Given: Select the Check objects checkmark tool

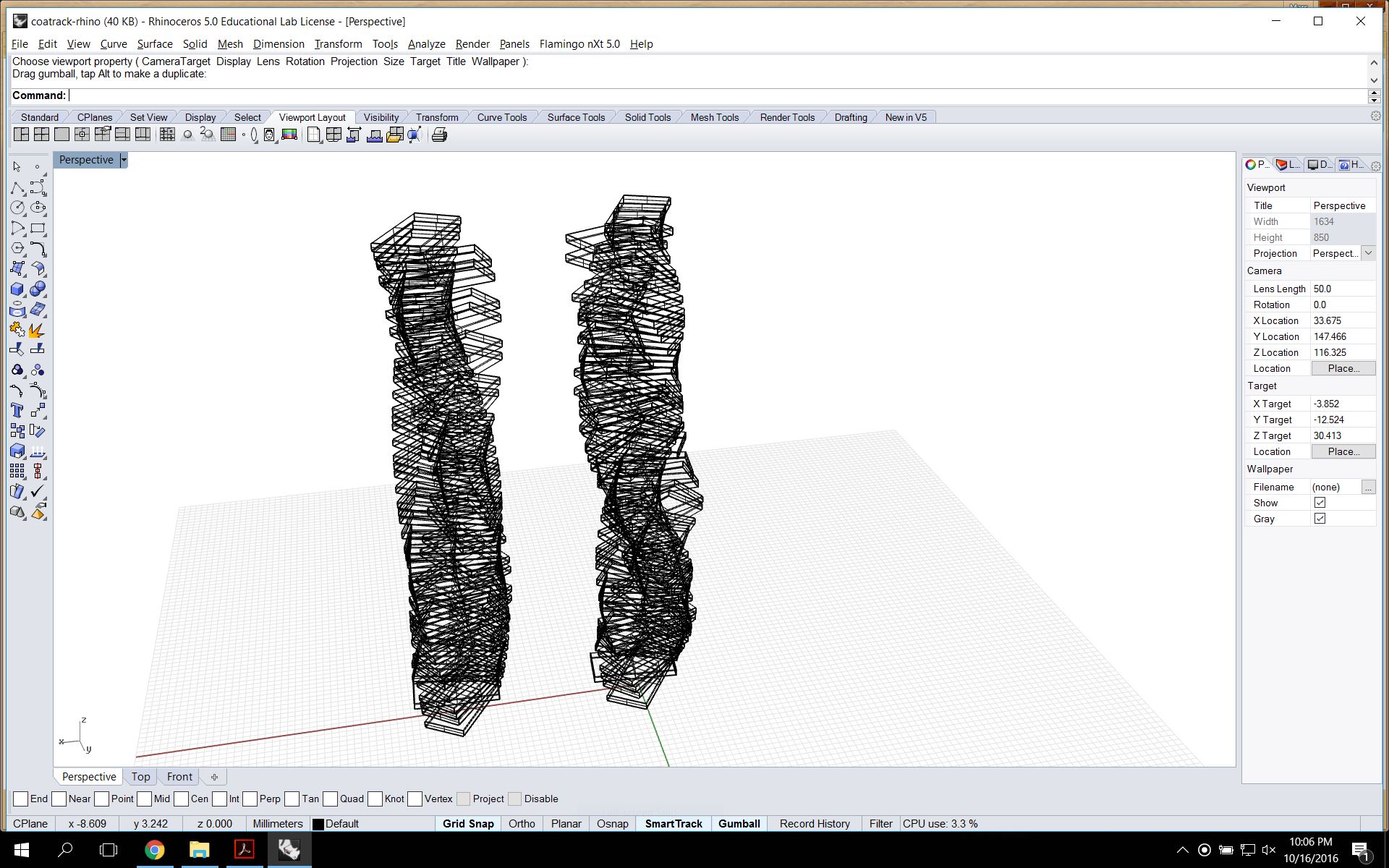Looking at the screenshot, I should click(x=38, y=491).
